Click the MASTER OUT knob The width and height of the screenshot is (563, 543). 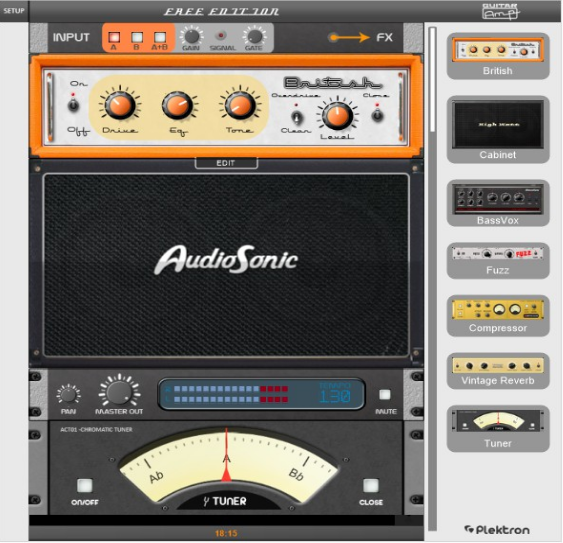coord(119,393)
